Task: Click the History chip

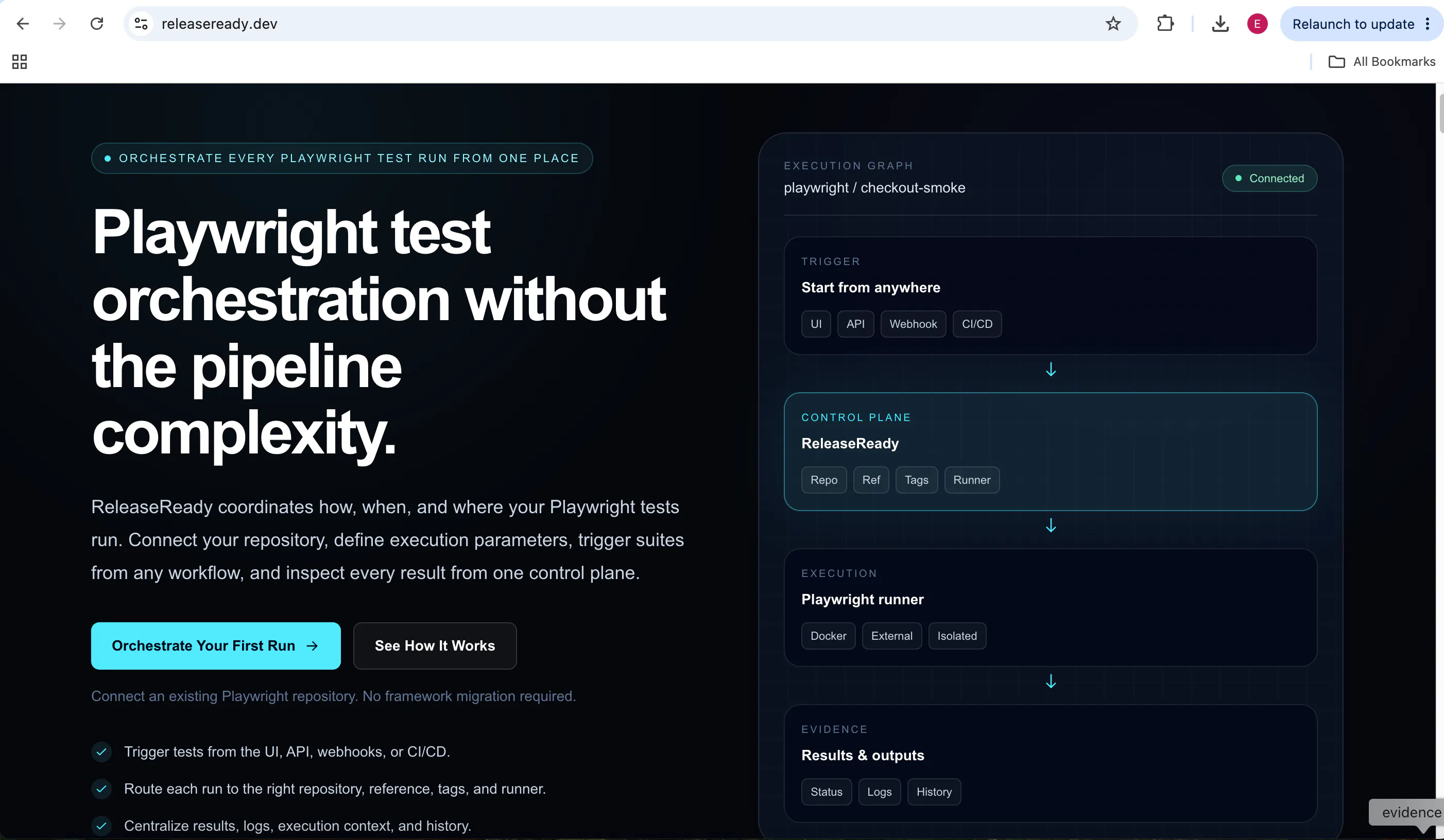Action: pyautogui.click(x=934, y=792)
